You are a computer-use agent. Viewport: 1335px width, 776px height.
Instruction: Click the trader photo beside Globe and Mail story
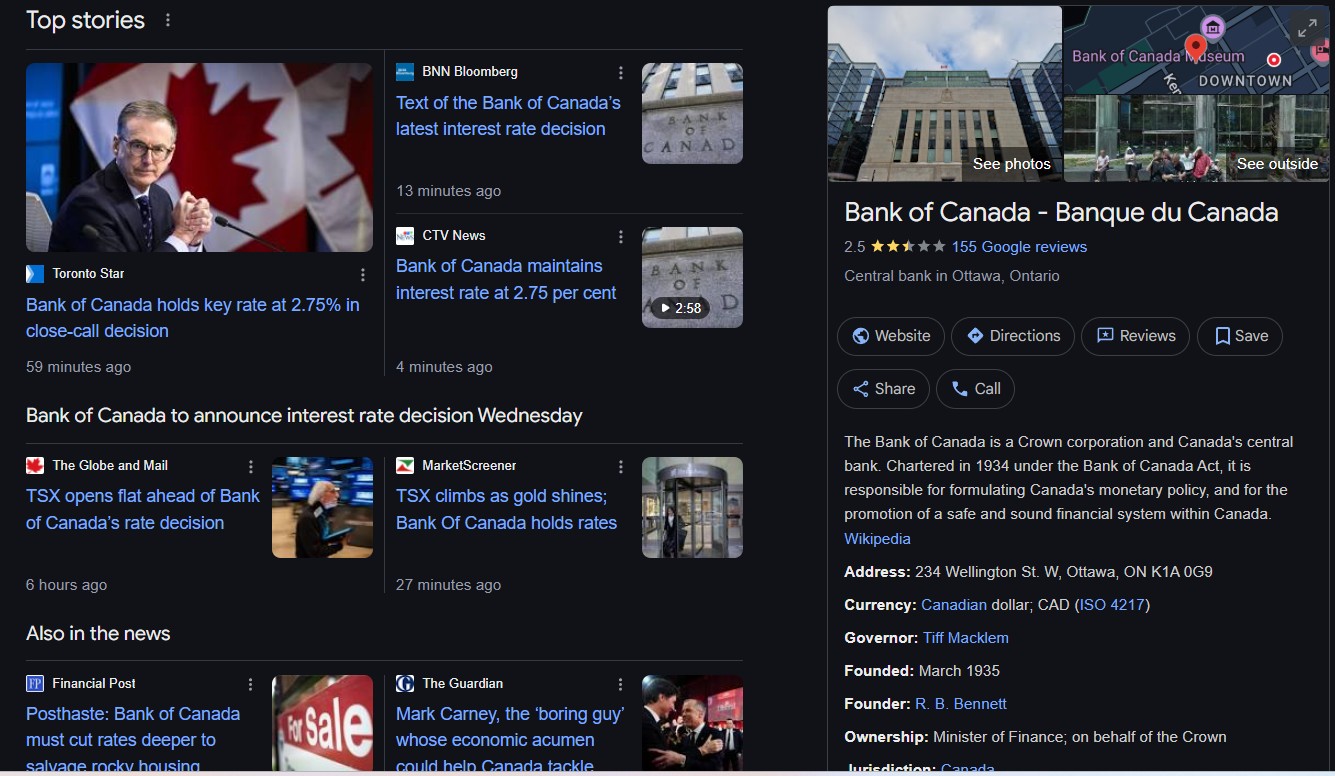tap(322, 508)
